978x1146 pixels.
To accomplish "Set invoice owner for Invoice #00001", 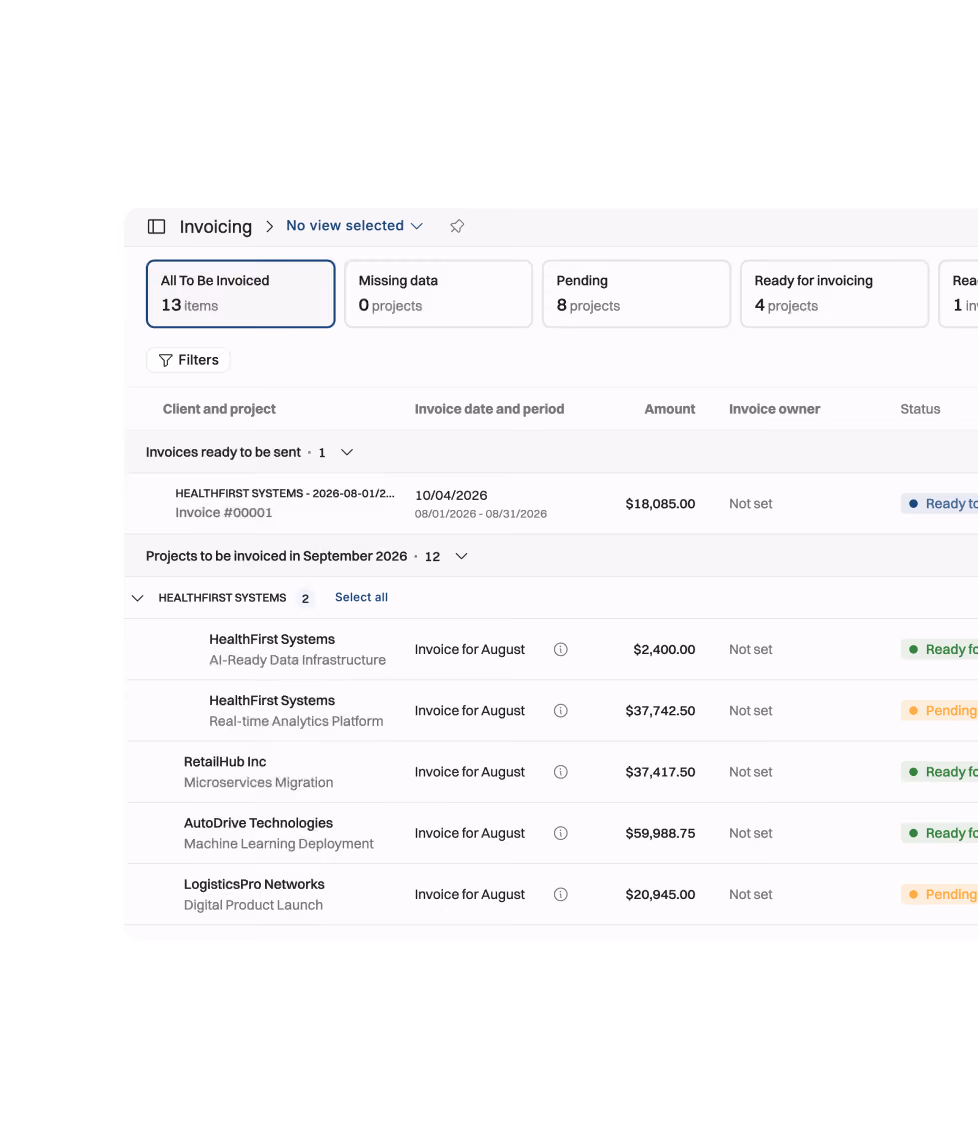I will point(751,504).
